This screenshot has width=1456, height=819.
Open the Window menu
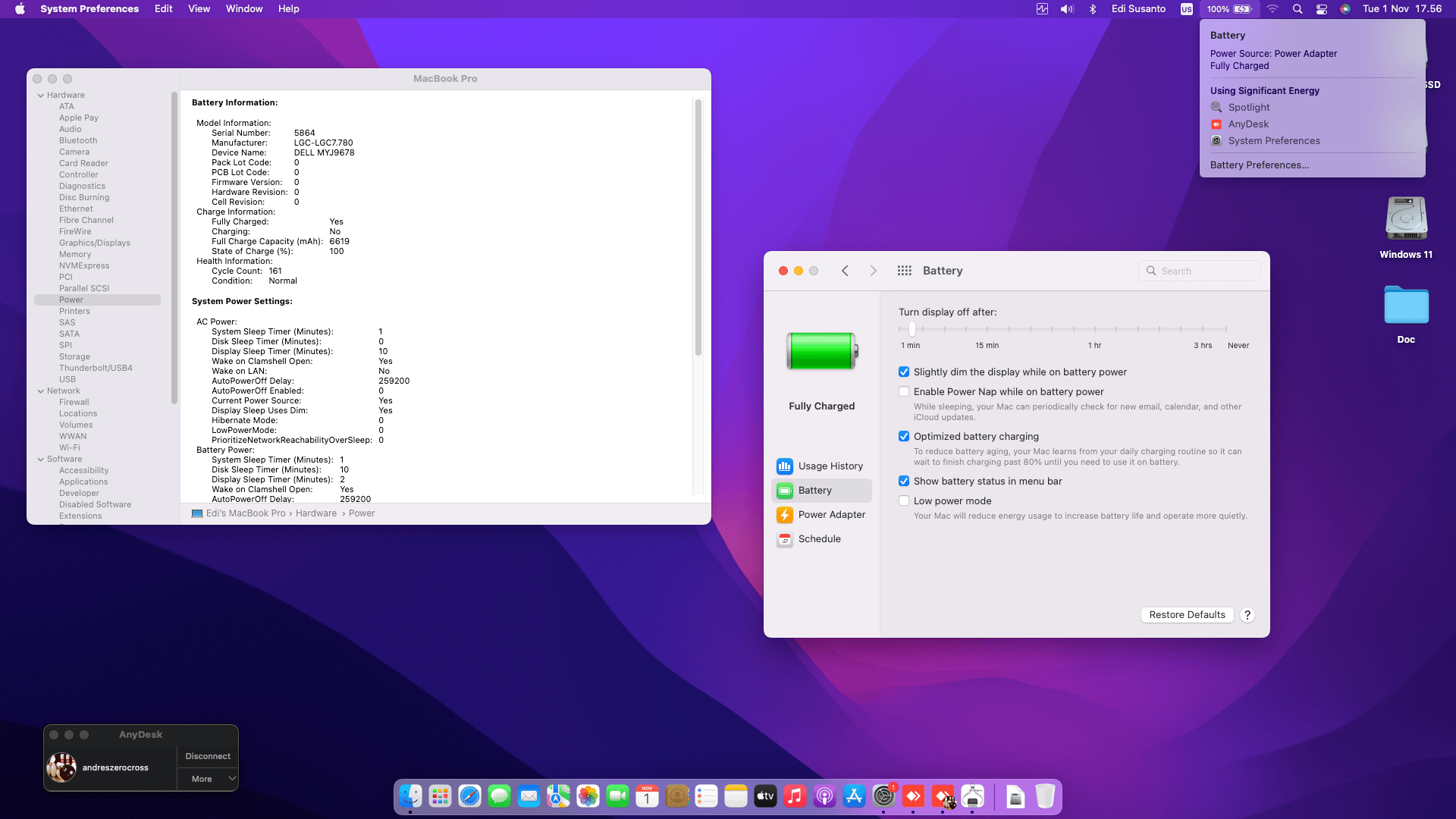tap(243, 9)
